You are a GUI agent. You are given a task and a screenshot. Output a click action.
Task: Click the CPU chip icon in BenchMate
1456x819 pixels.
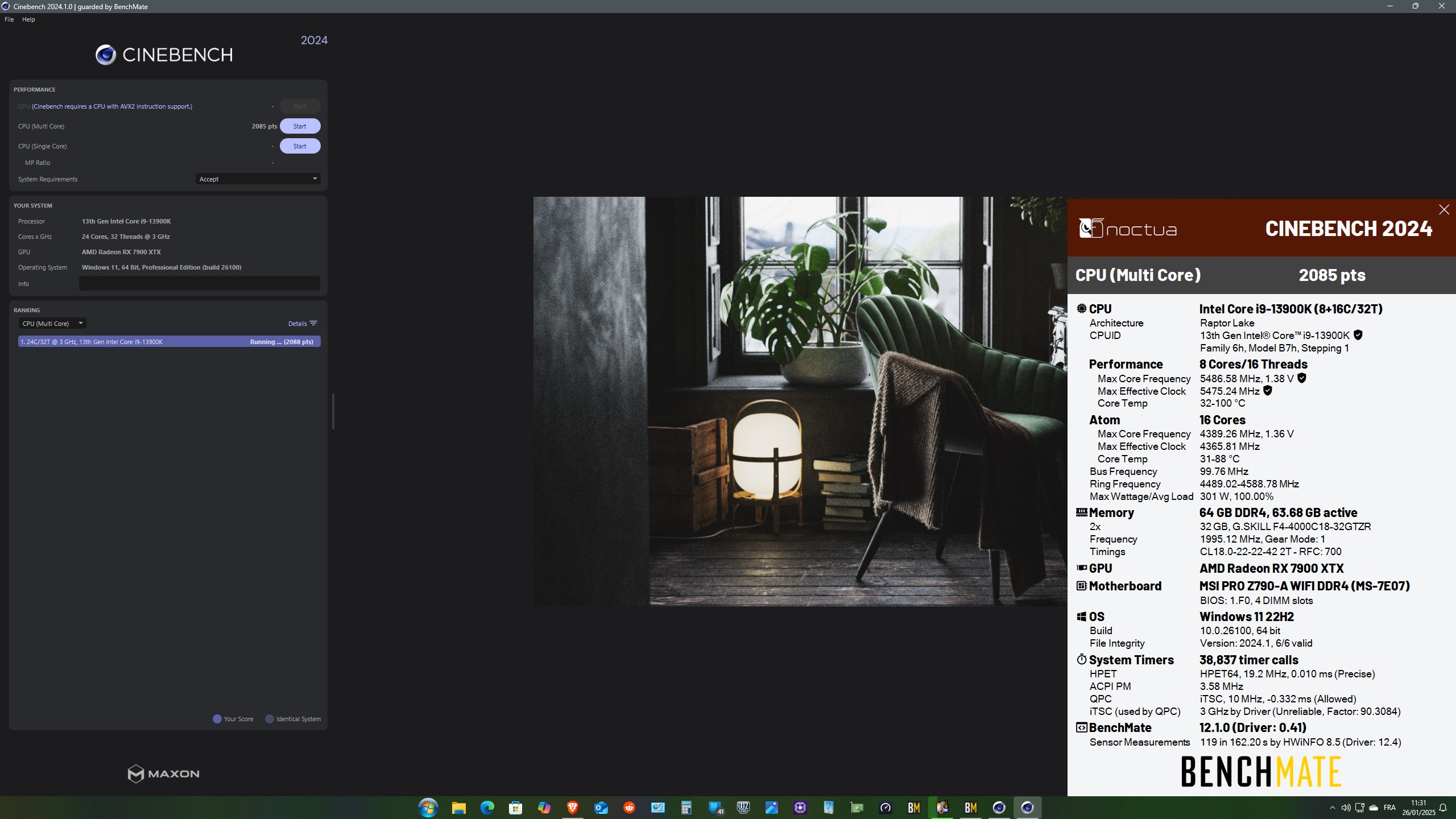(1081, 308)
